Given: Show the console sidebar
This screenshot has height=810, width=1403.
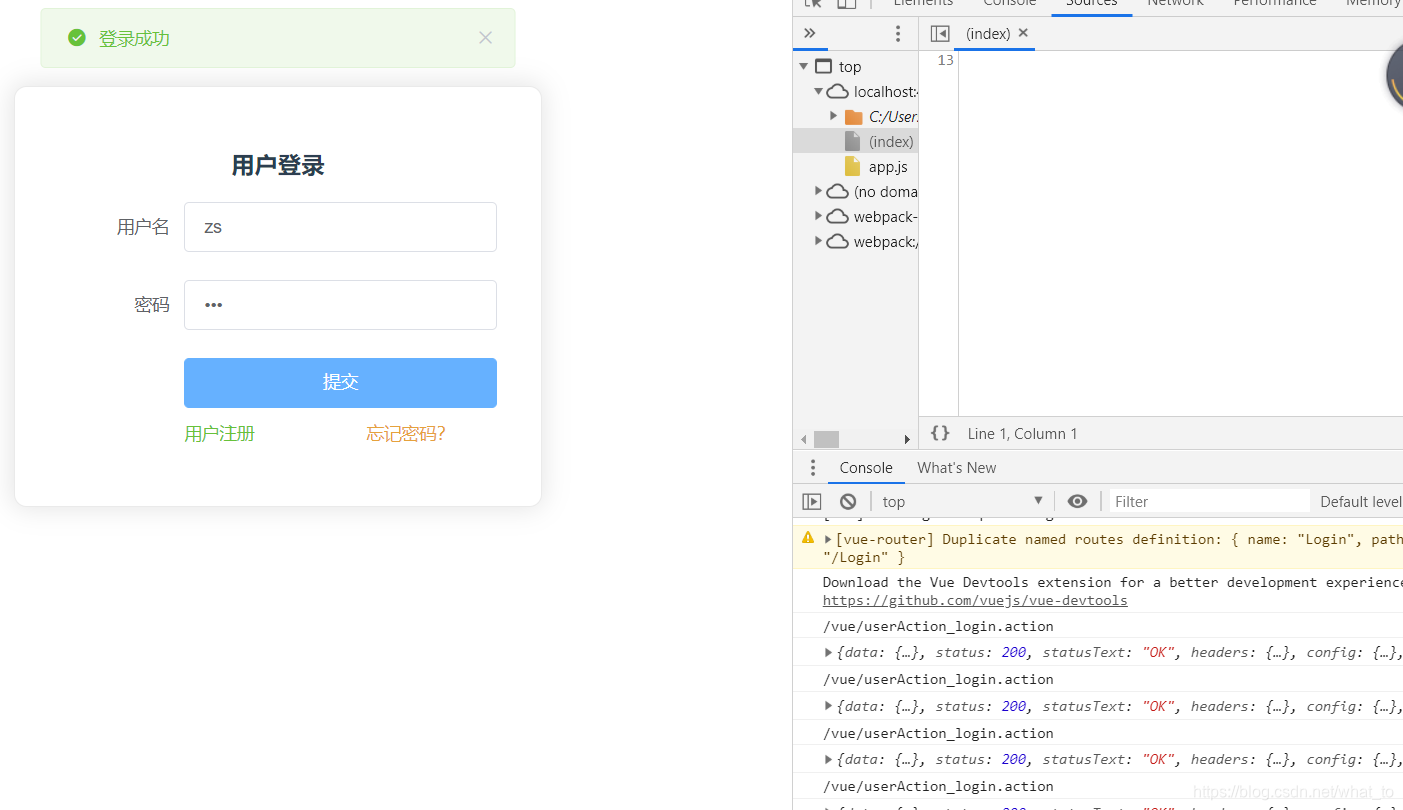Looking at the screenshot, I should (x=812, y=501).
